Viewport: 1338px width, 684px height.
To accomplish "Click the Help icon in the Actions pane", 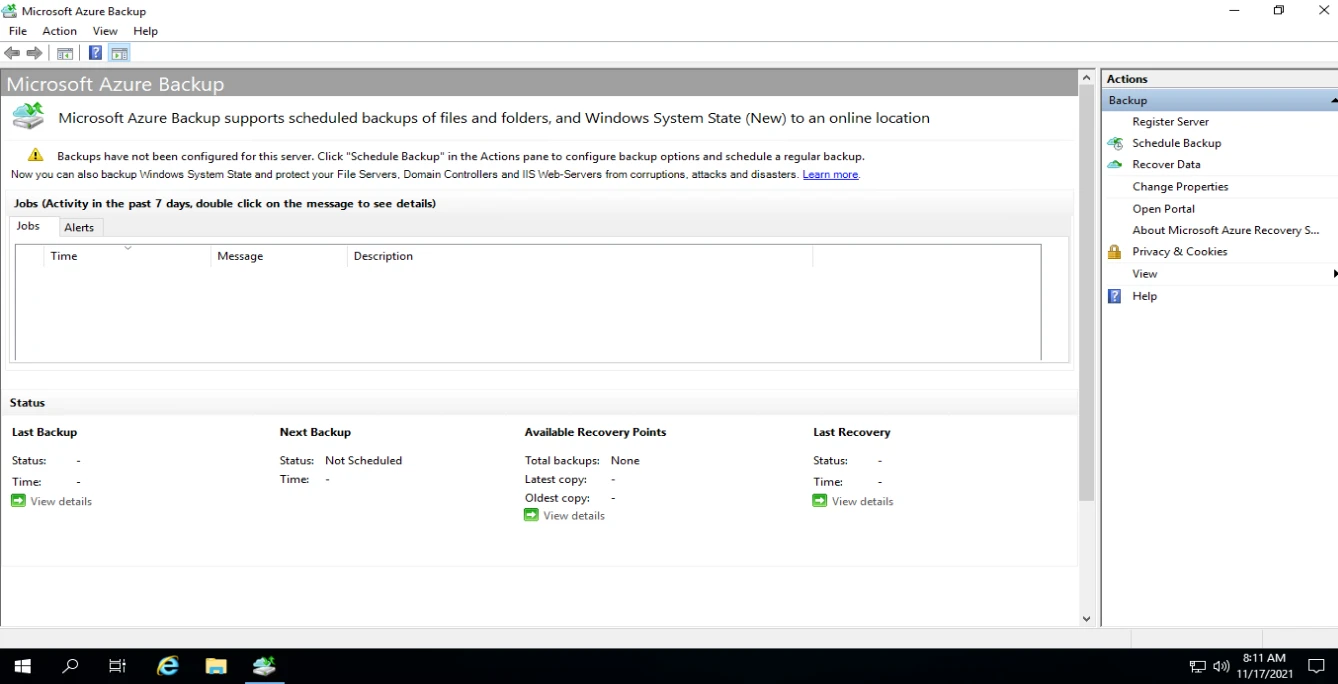I will (1113, 296).
